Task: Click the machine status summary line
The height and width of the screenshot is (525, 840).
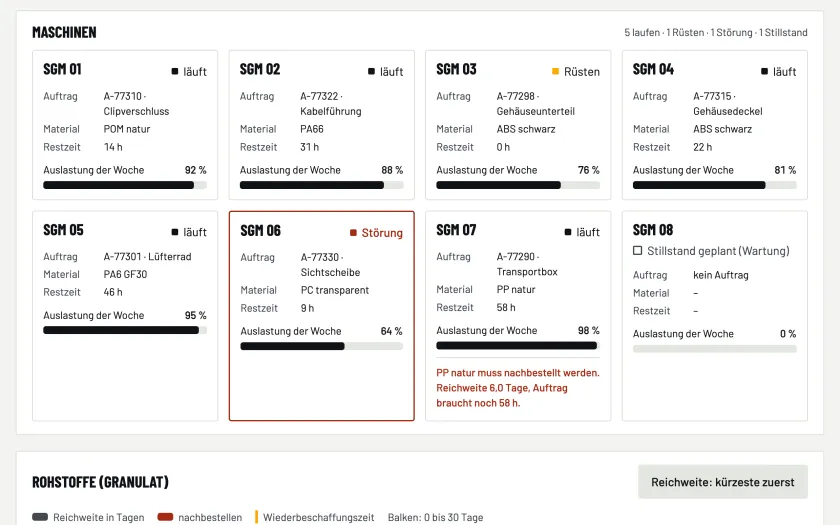Action: click(716, 33)
